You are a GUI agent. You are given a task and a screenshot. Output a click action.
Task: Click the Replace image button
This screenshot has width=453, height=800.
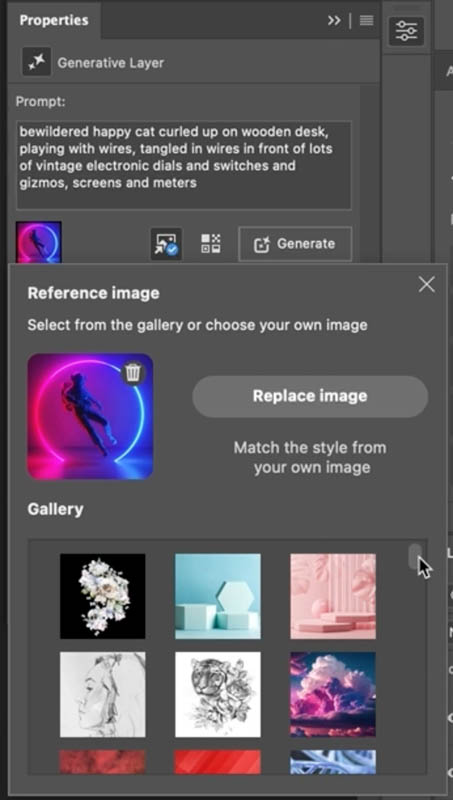coord(310,396)
